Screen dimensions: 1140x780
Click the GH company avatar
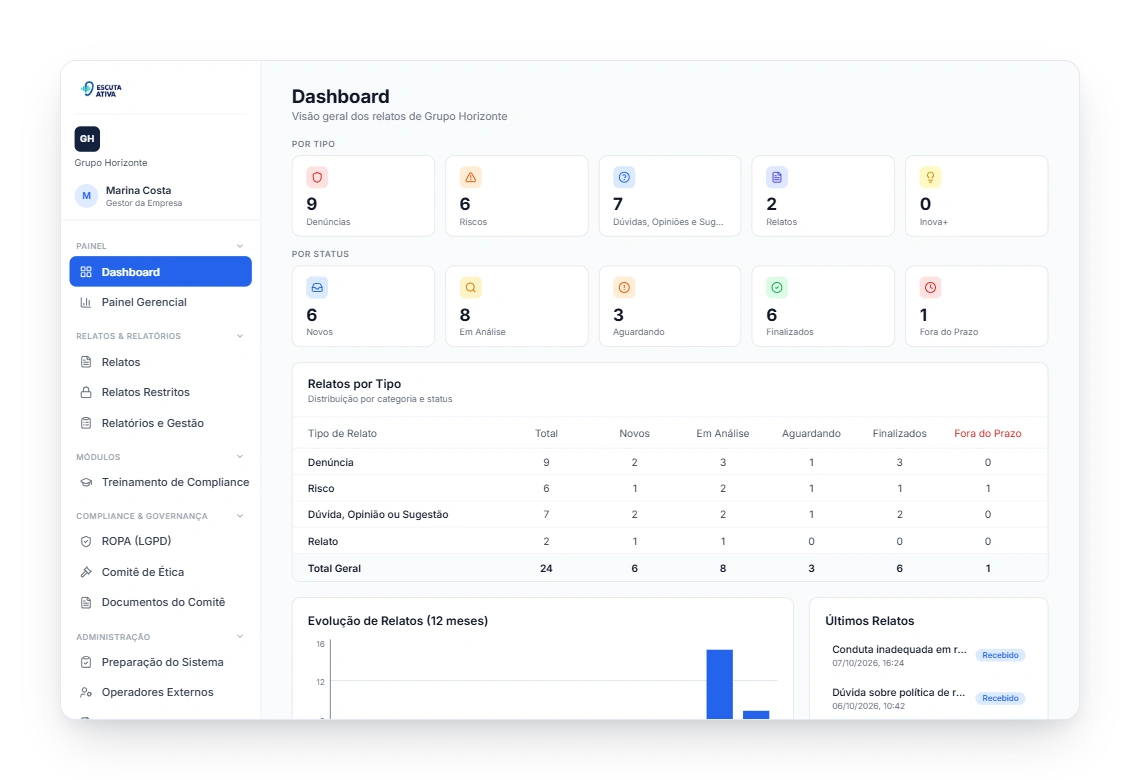87,139
